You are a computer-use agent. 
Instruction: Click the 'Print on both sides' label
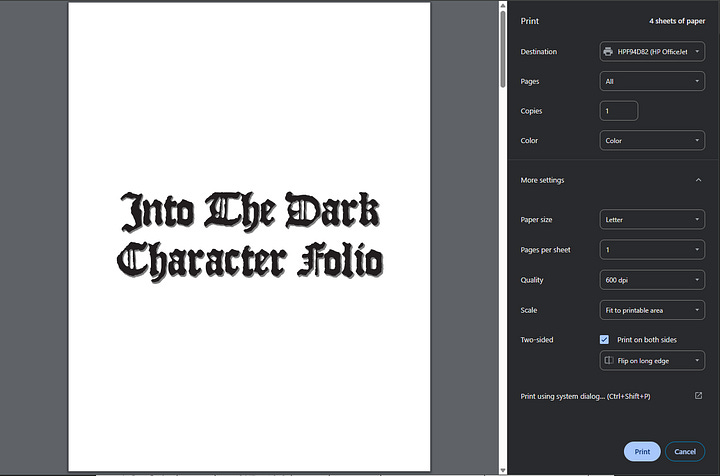click(x=647, y=340)
